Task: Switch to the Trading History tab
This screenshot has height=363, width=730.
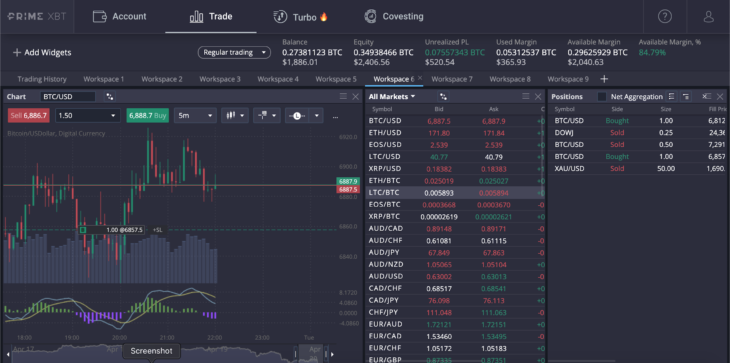Action: [x=42, y=79]
